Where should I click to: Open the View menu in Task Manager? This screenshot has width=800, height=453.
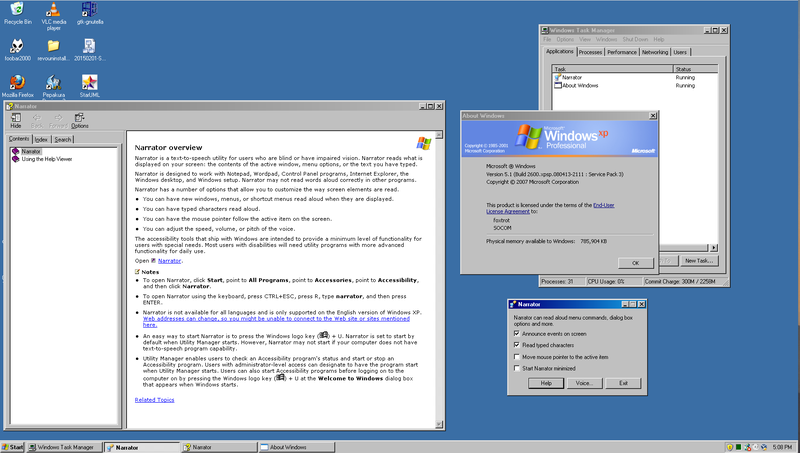click(x=585, y=39)
